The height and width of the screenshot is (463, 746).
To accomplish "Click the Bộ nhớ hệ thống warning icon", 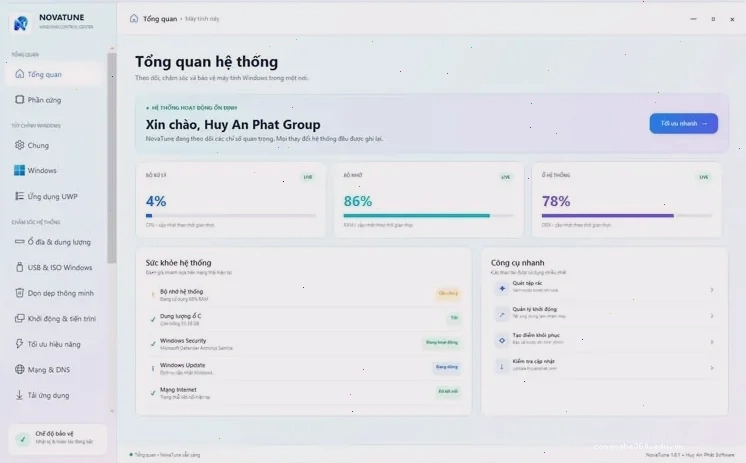I will click(153, 295).
